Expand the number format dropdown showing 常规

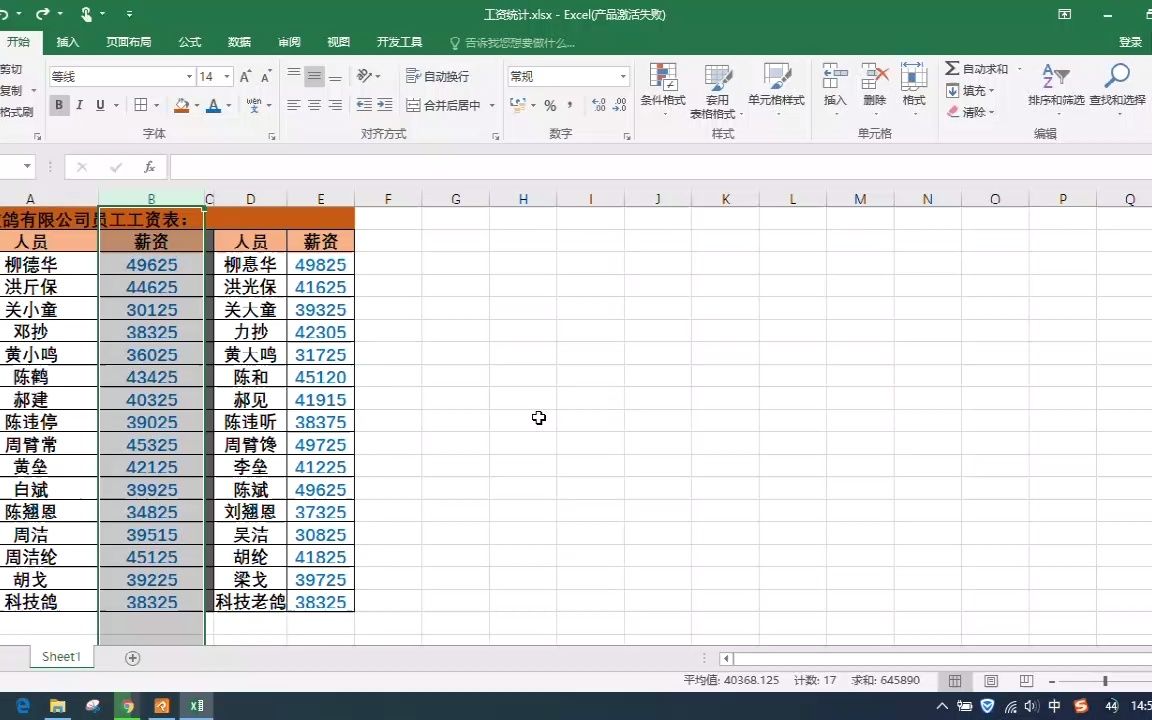(622, 75)
